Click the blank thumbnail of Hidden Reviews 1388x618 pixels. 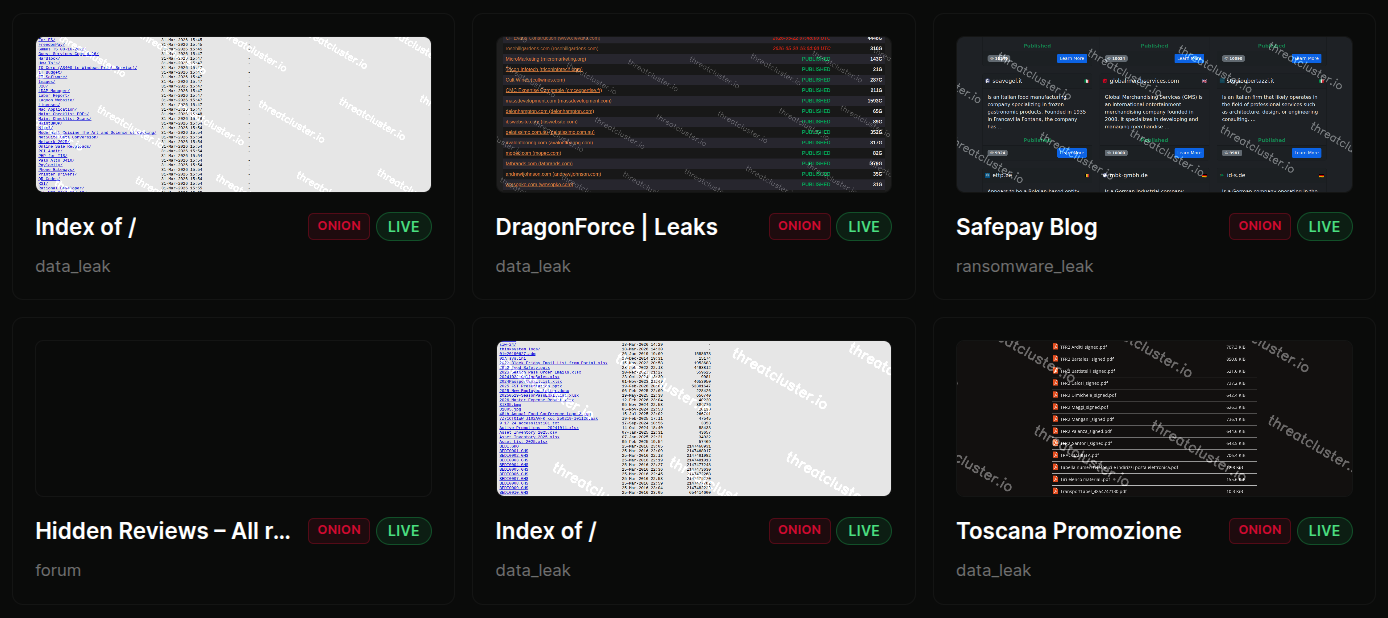tap(233, 418)
